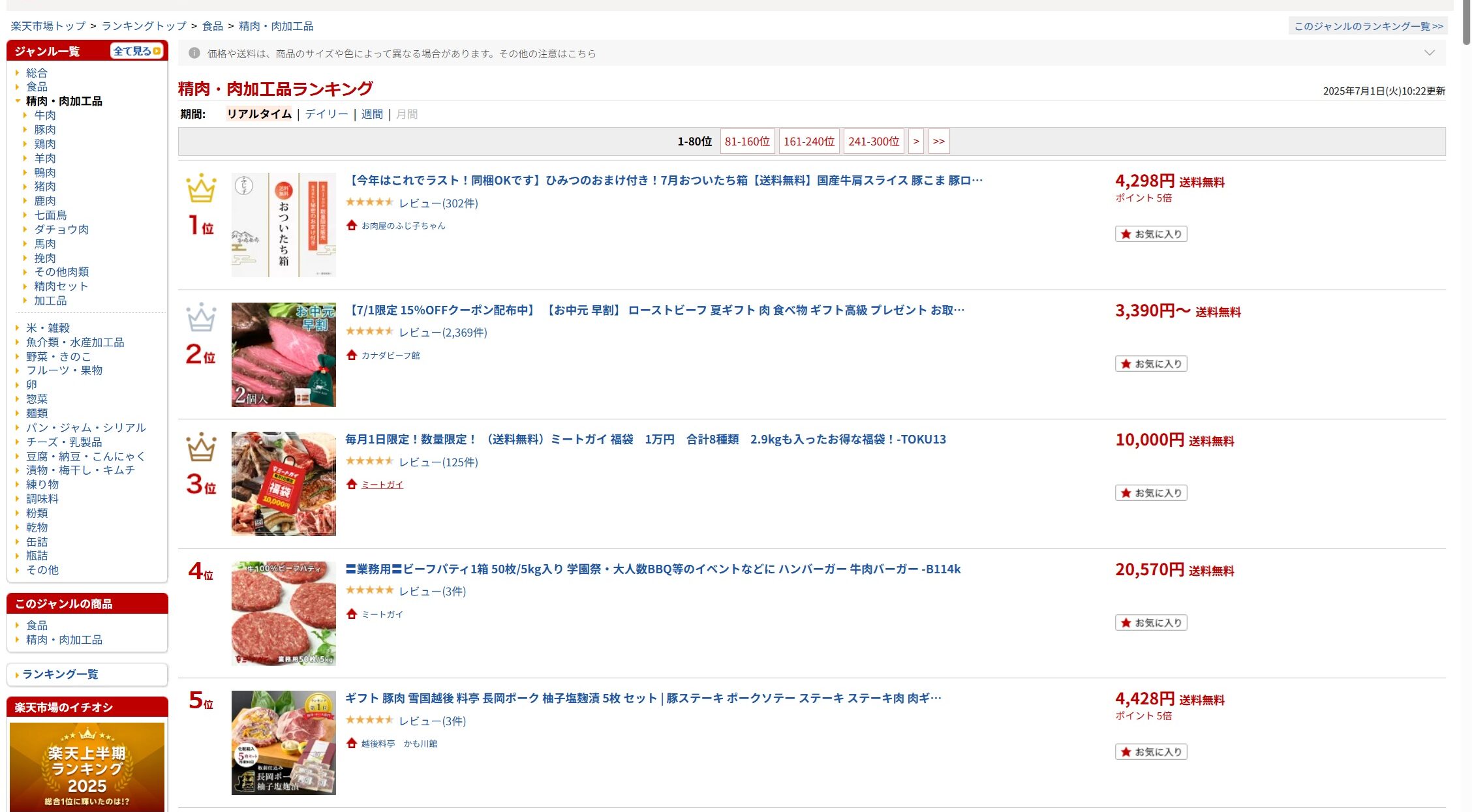Select 精肉セット subcategory
The width and height of the screenshot is (1472, 812).
click(61, 286)
